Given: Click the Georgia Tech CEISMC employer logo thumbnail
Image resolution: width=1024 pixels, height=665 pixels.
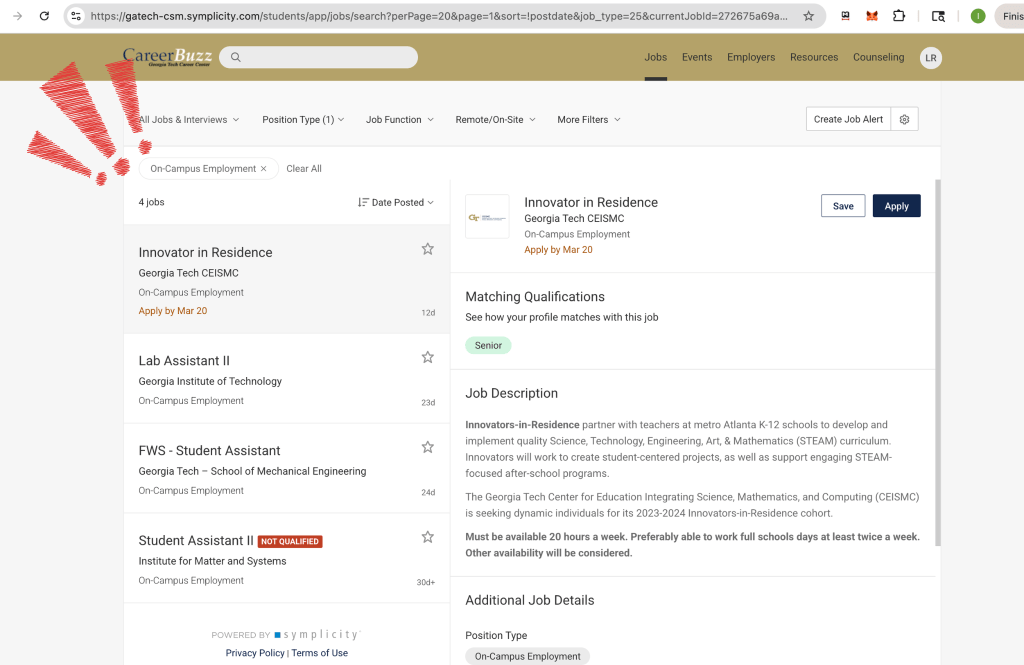Looking at the screenshot, I should (487, 216).
